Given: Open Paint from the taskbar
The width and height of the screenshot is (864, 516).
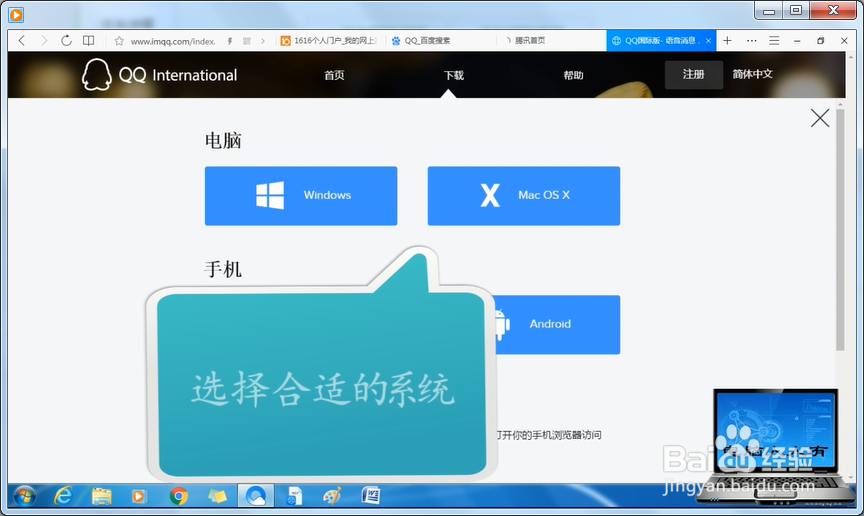Looking at the screenshot, I should (332, 496).
